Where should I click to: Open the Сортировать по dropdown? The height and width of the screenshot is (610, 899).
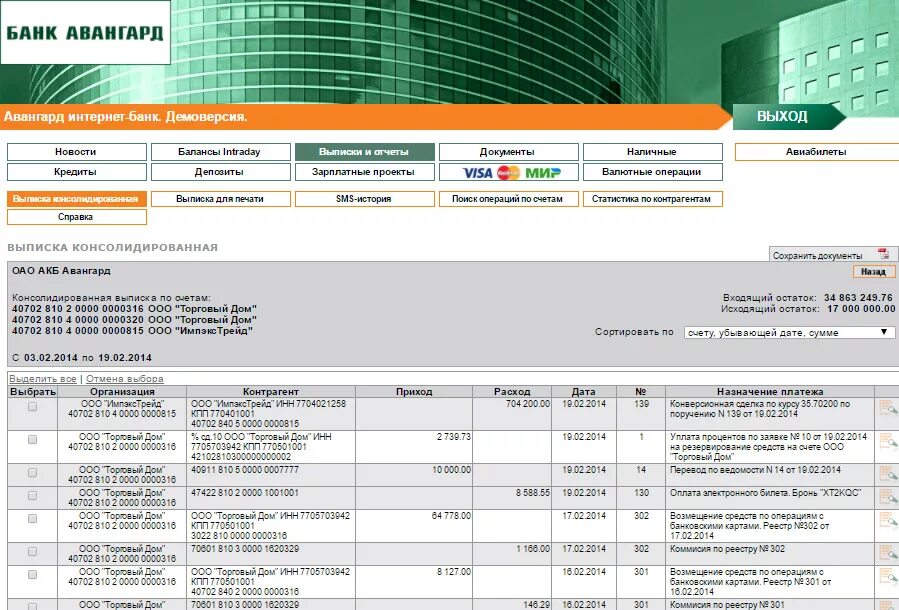coord(789,333)
